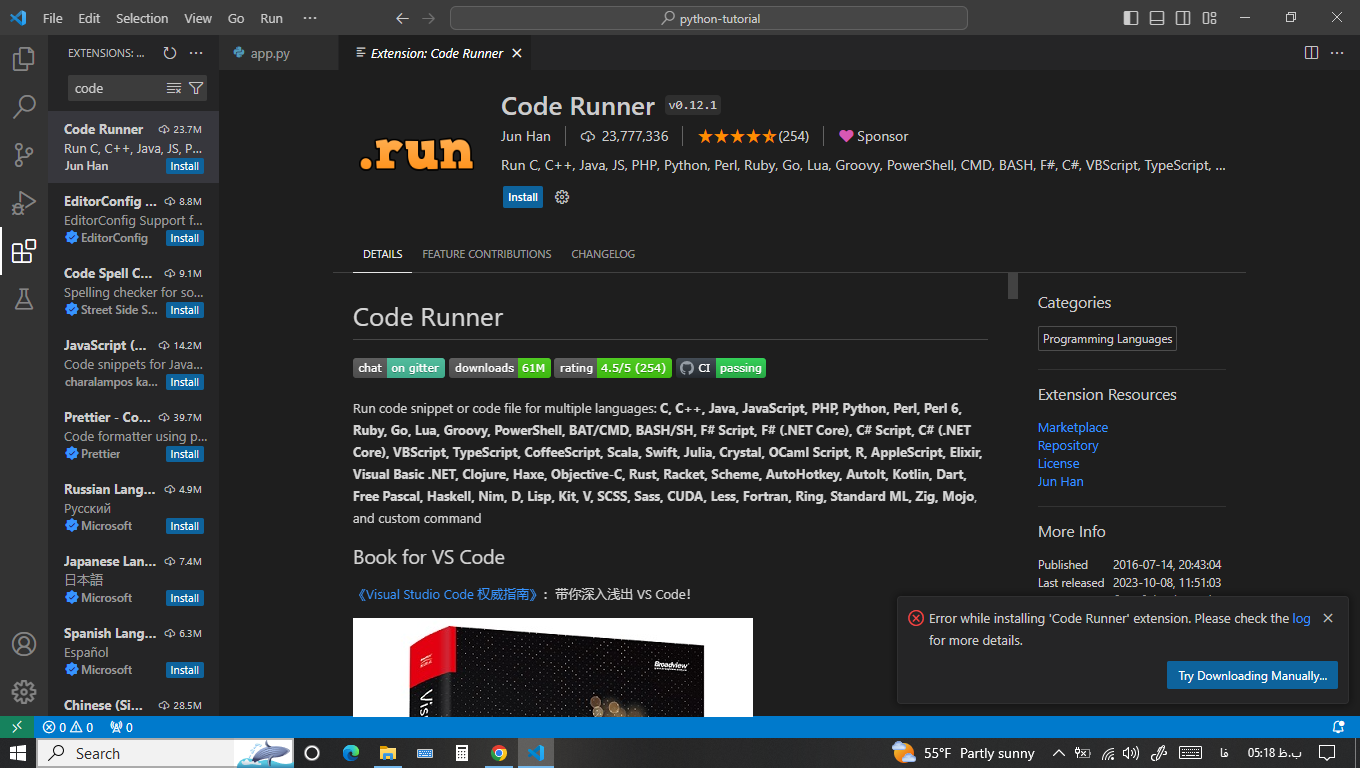This screenshot has height=768, width=1360.
Task: Click the python-tutorial command center search
Action: point(709,18)
